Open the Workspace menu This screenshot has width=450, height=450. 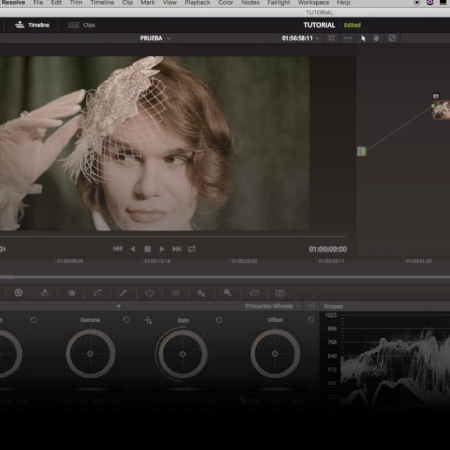pos(313,3)
